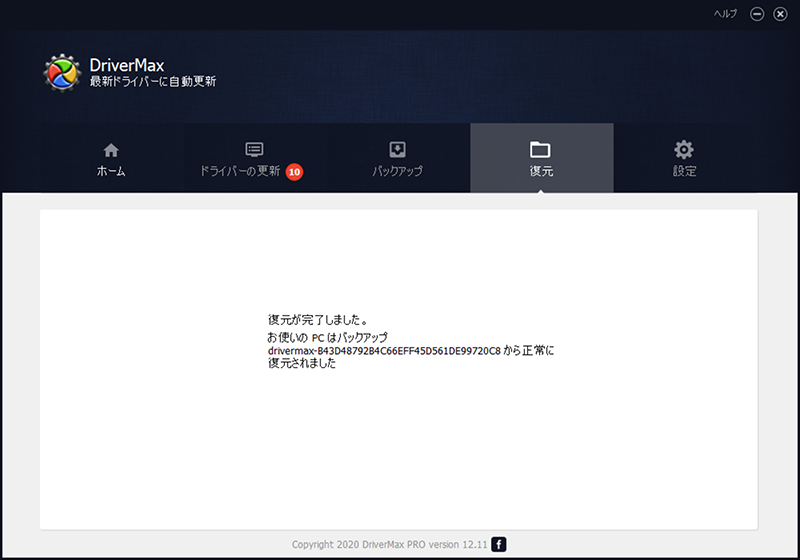This screenshot has height=560, width=800.
Task: Click the backup download-box icon
Action: [x=397, y=150]
